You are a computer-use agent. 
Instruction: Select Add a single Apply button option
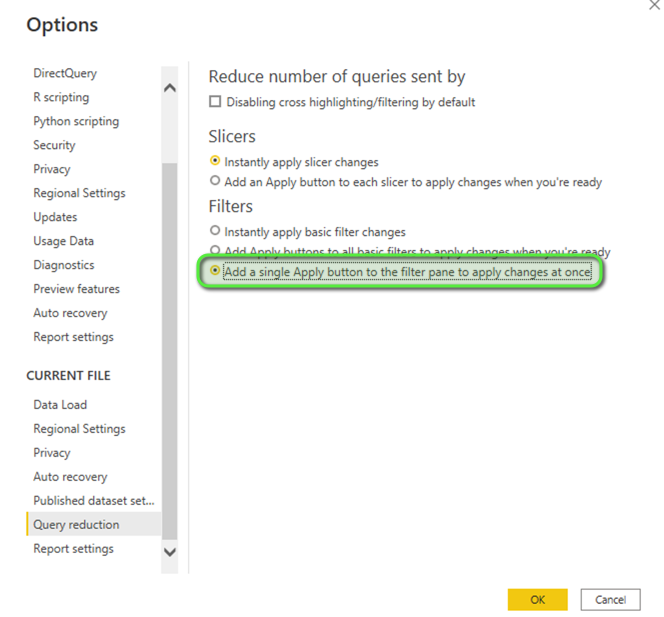[215, 270]
